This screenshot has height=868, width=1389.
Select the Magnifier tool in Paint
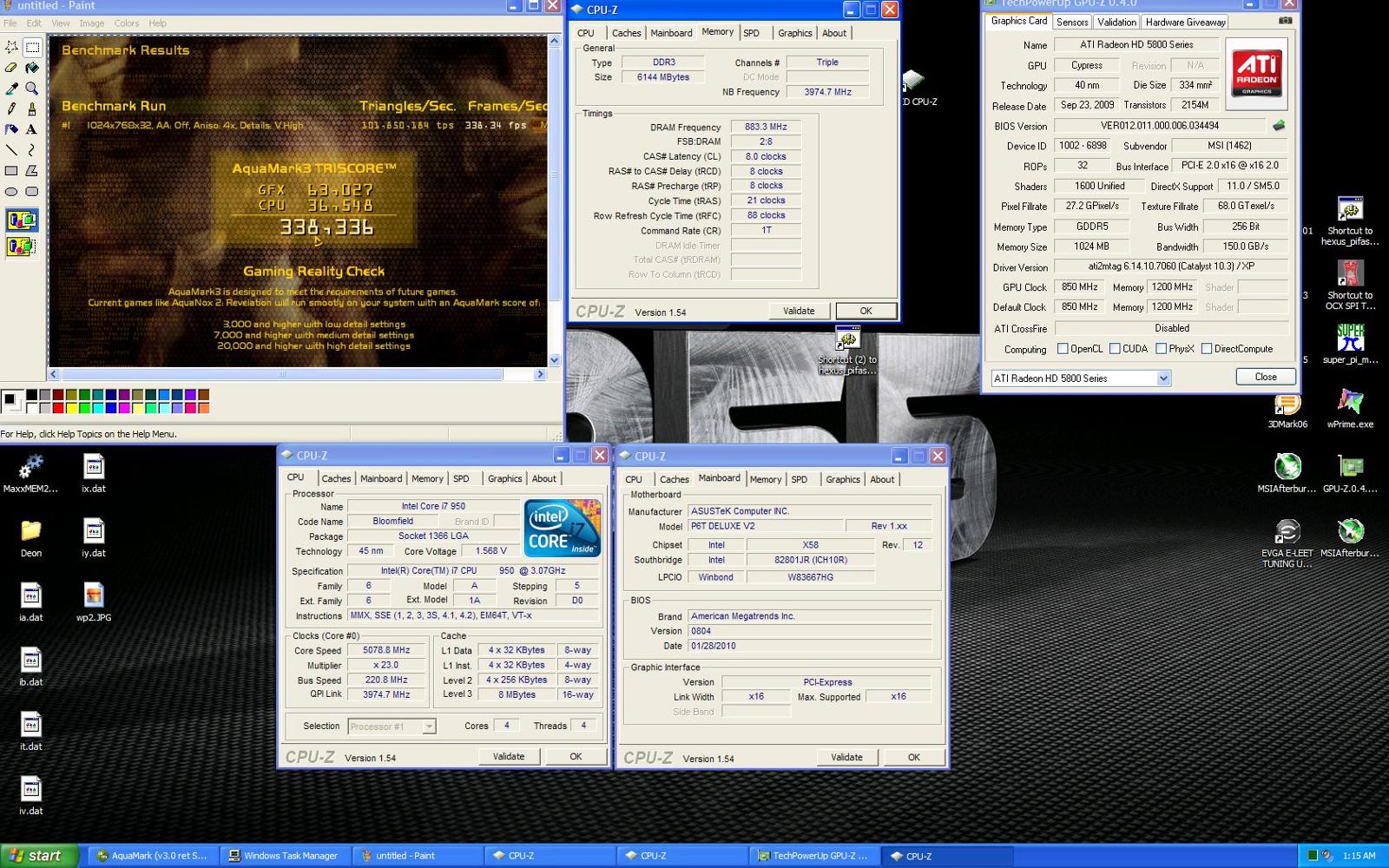click(32, 89)
